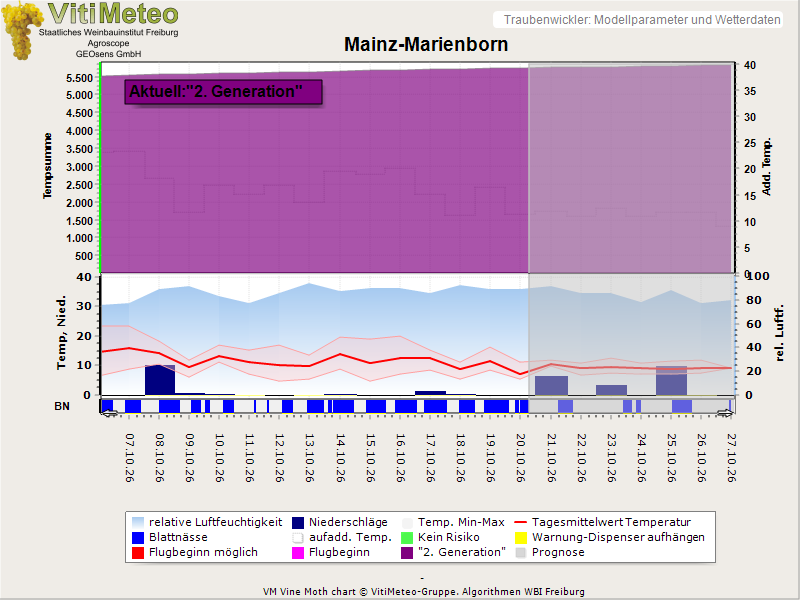
Task: Click the magenta Flugbeginn legend swatch
Action: (298, 553)
